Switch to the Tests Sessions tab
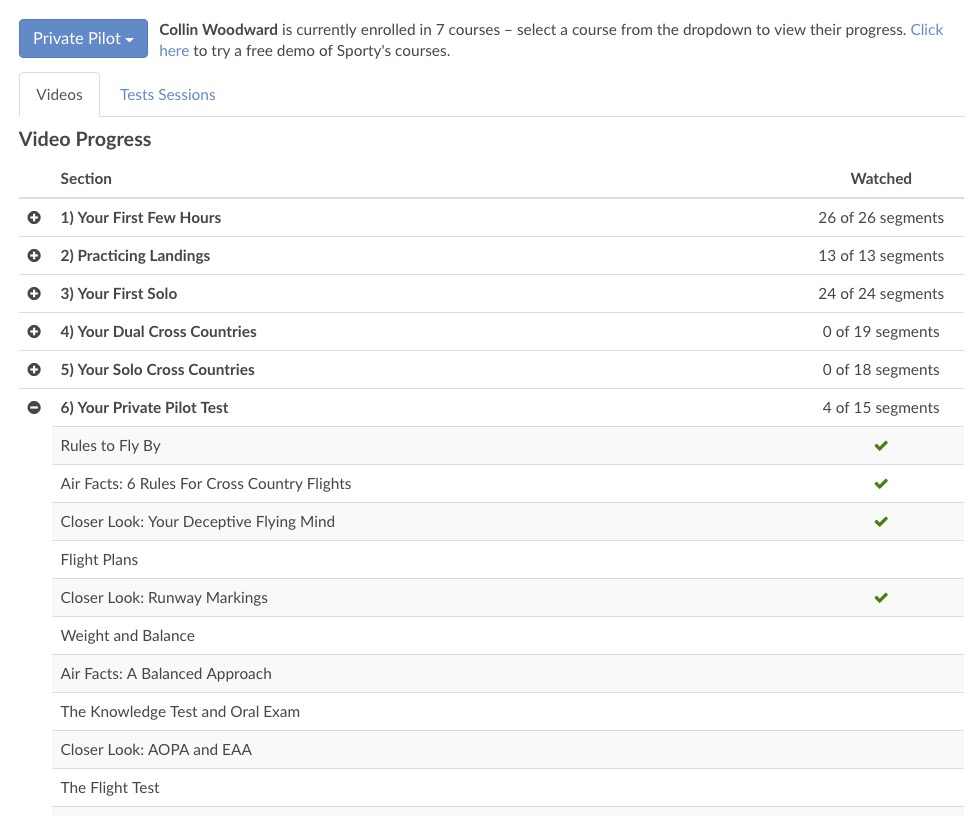 [x=167, y=95]
